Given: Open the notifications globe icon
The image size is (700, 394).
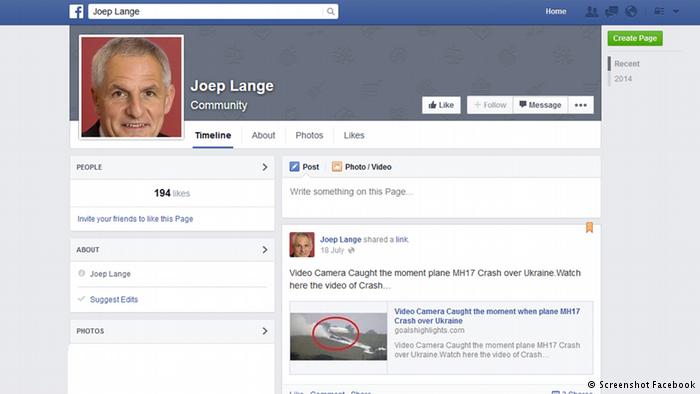Looking at the screenshot, I should 631,12.
